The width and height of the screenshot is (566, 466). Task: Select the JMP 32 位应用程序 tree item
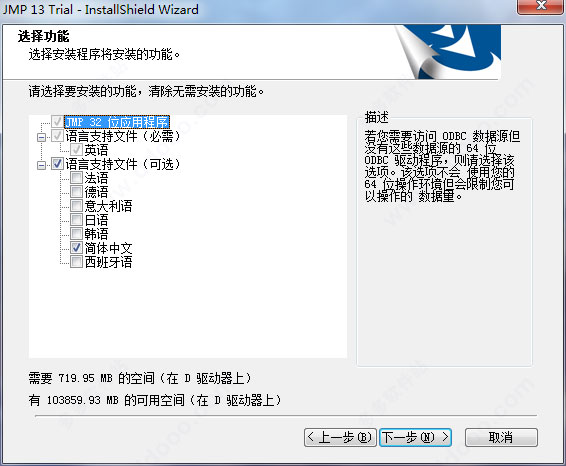pos(117,122)
